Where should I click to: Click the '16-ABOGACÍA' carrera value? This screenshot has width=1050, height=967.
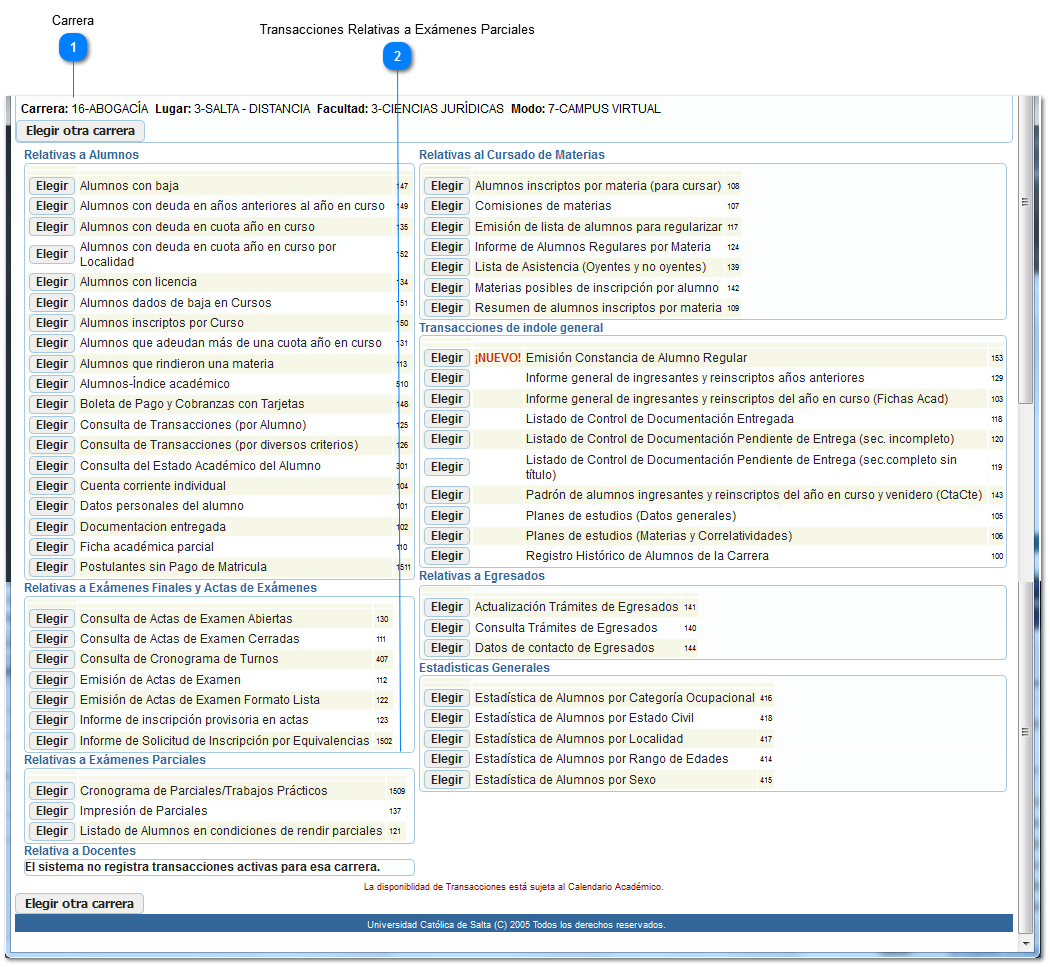pos(110,108)
